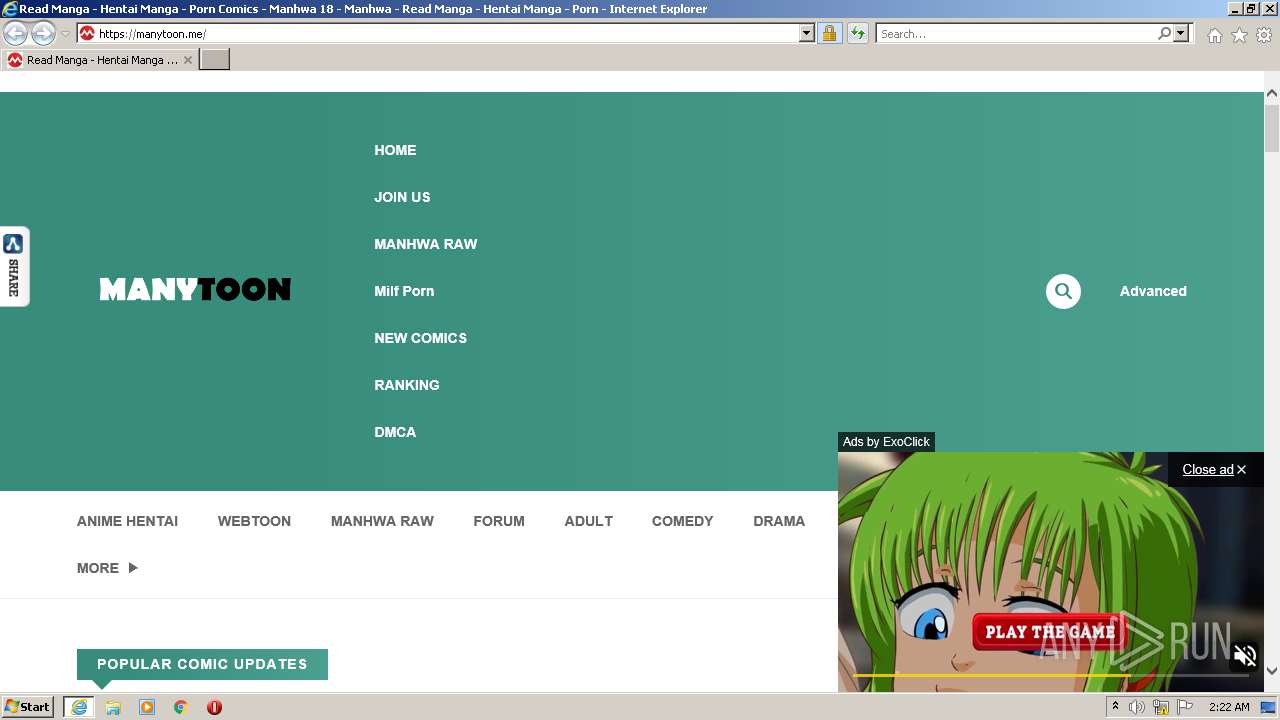
Task: Open the FORUM category link
Action: pyautogui.click(x=499, y=521)
